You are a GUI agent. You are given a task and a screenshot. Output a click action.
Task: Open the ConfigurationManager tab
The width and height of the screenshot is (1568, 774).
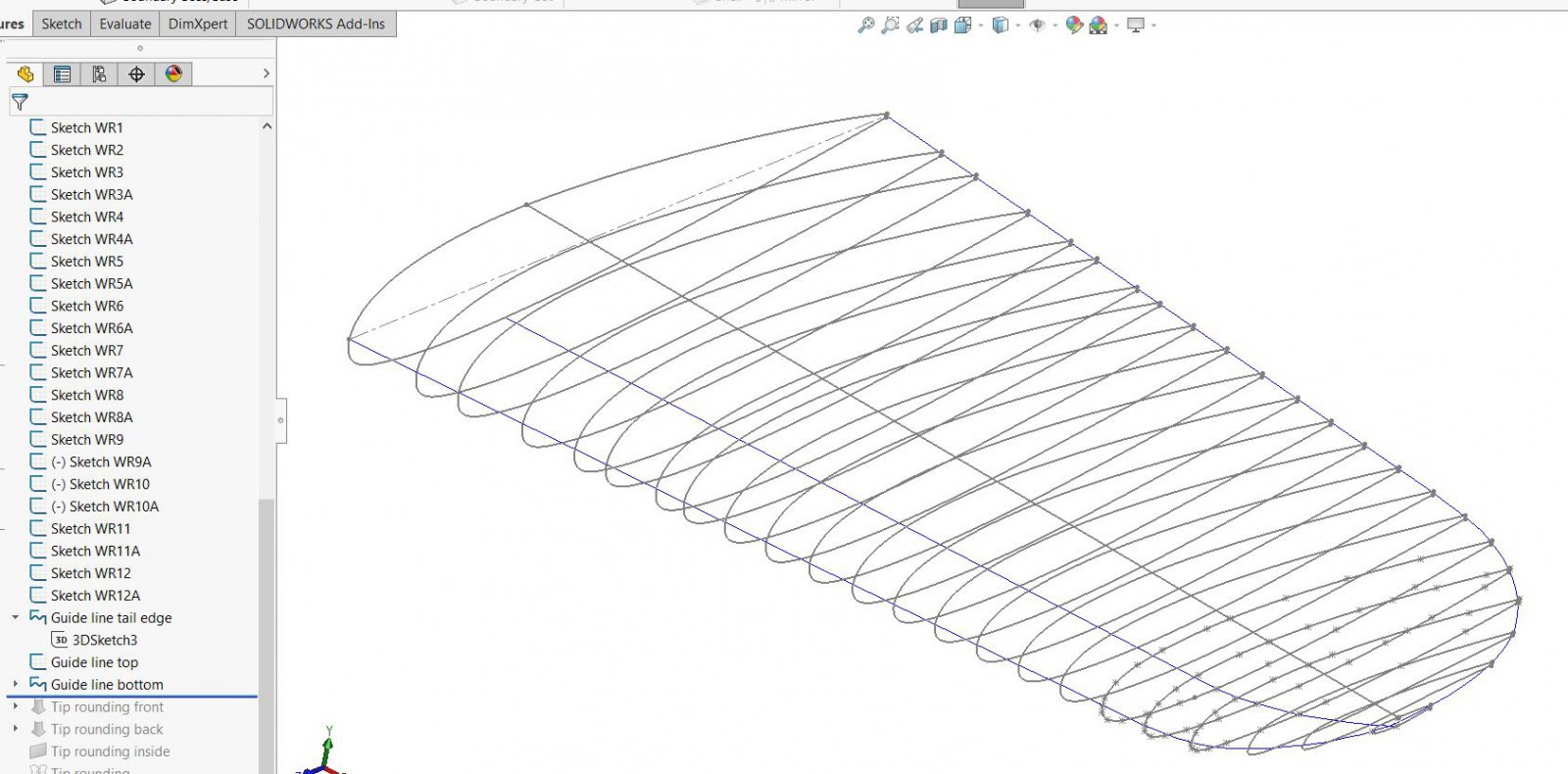[99, 74]
